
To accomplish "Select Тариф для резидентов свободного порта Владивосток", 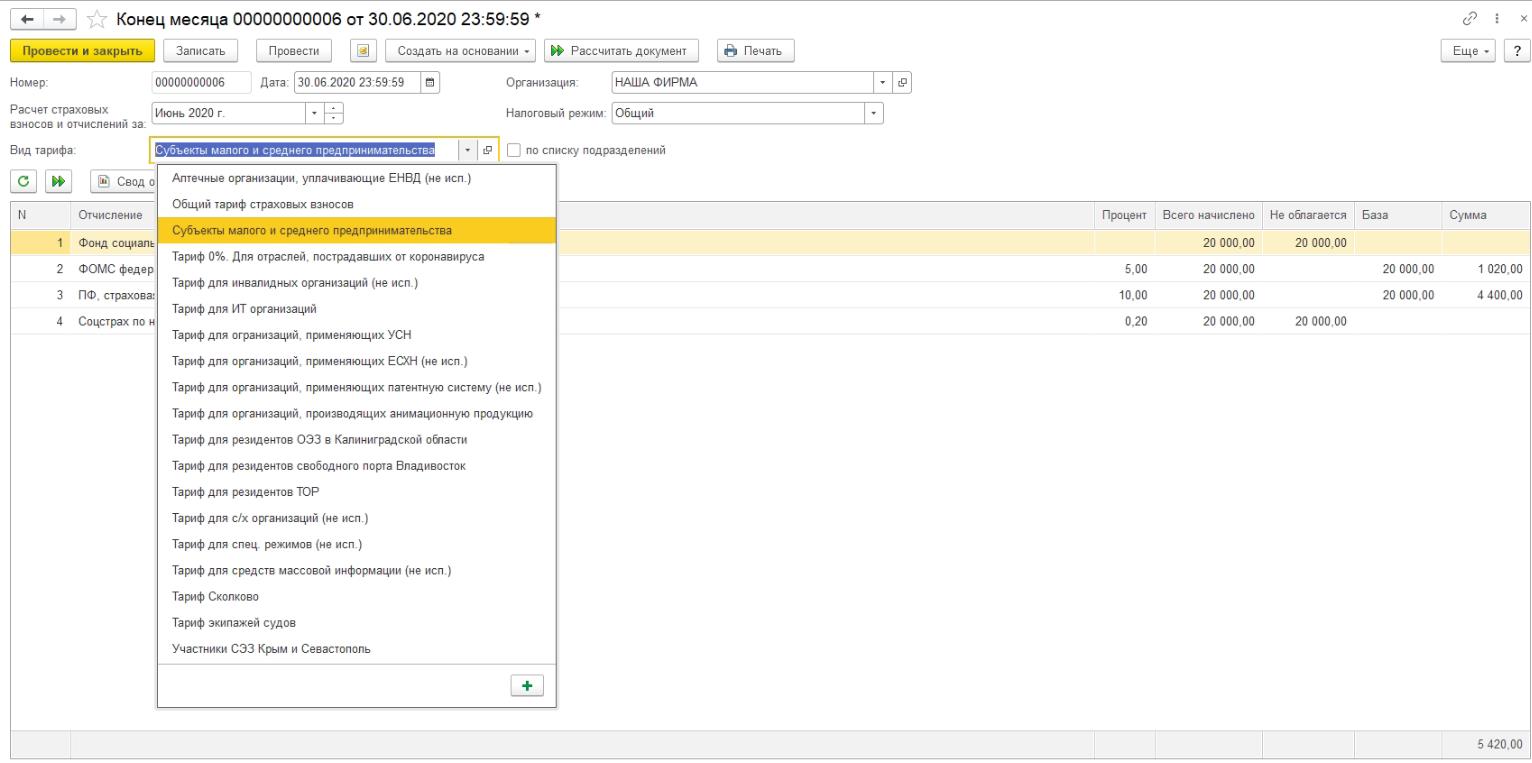I will point(357,466).
